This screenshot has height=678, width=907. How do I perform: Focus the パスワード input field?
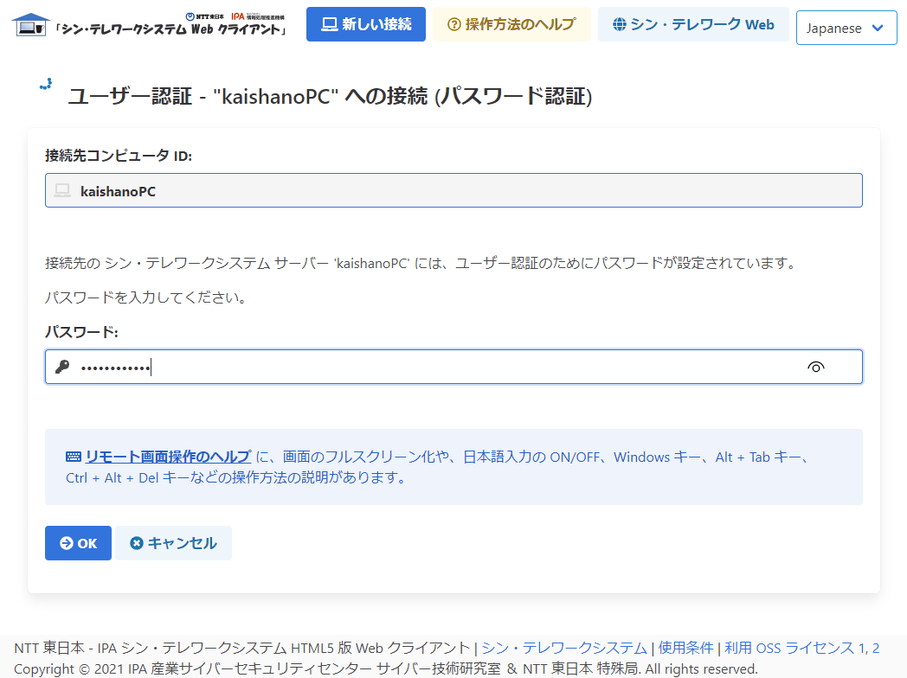click(x=454, y=367)
